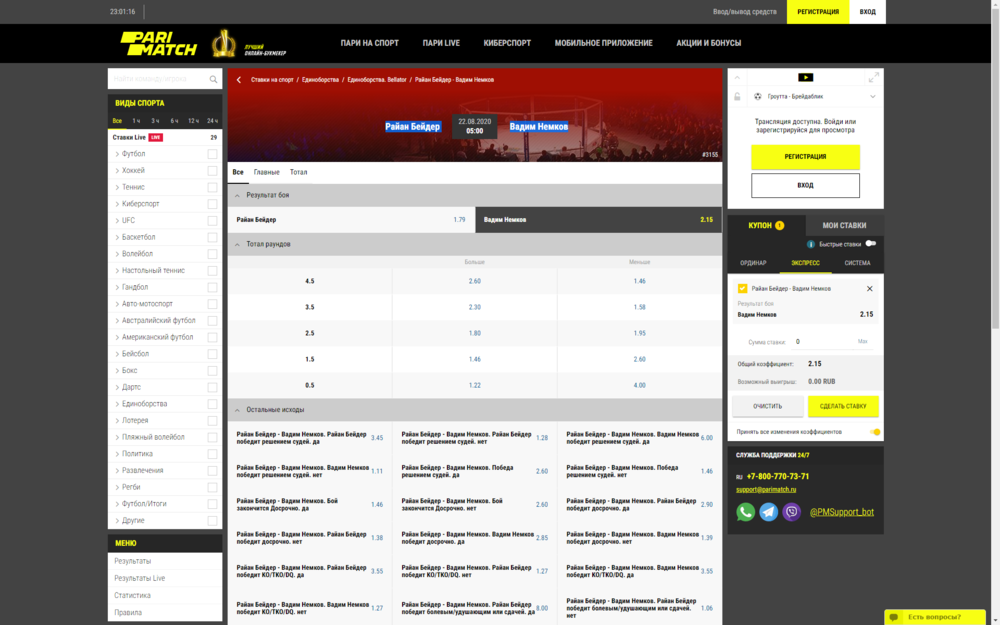Screen dimensions: 1000x625
Task: Click Вход in the top header
Action: (x=867, y=12)
